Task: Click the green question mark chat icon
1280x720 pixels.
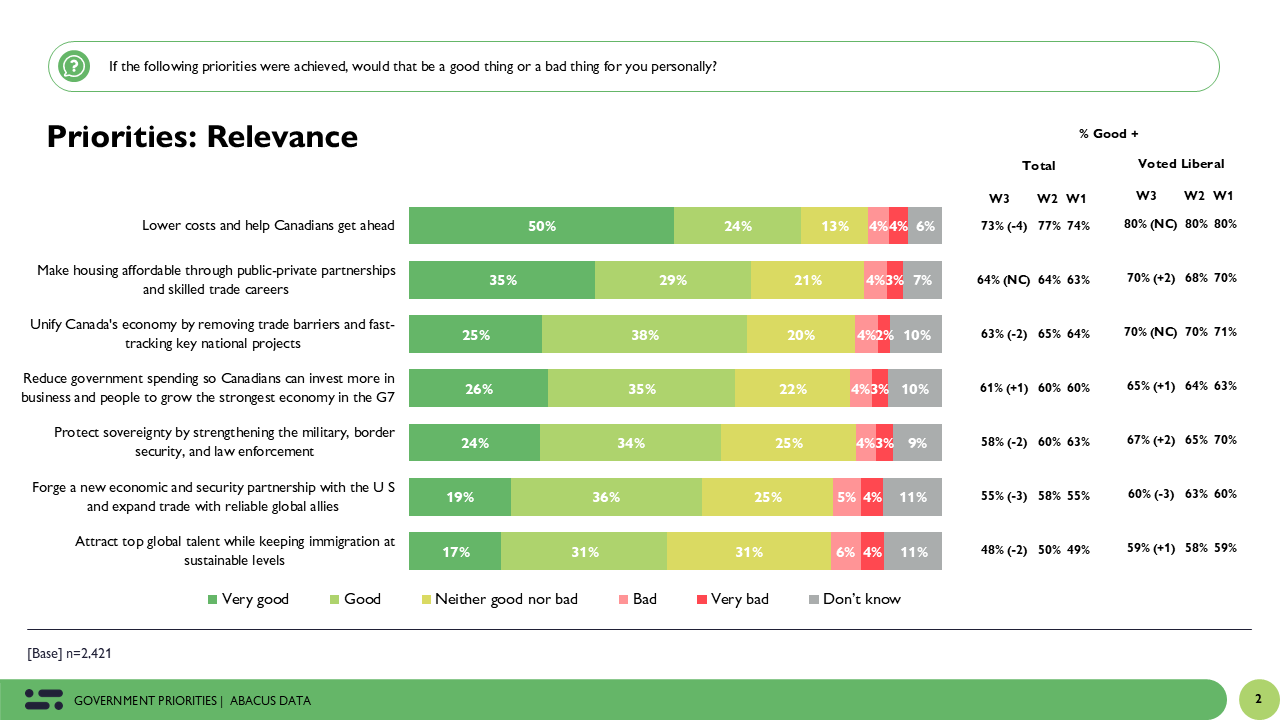Action: [x=75, y=67]
